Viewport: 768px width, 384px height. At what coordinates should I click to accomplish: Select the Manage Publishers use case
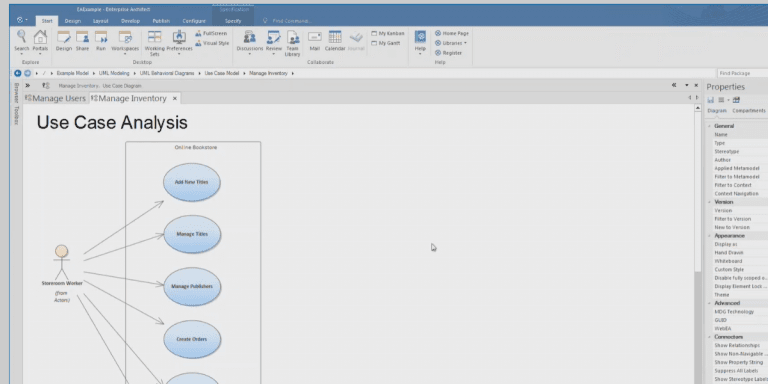(x=192, y=287)
